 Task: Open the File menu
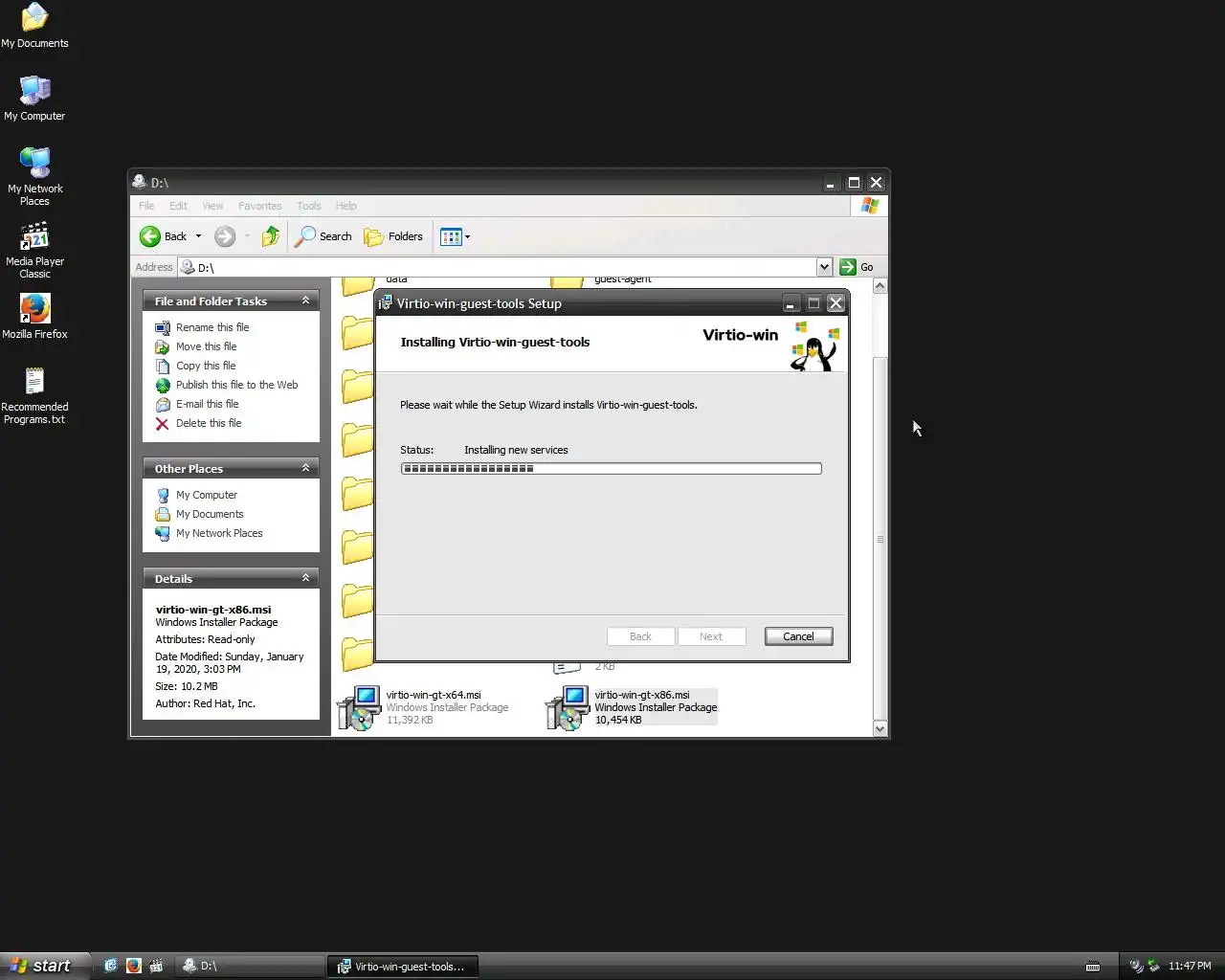[146, 206]
